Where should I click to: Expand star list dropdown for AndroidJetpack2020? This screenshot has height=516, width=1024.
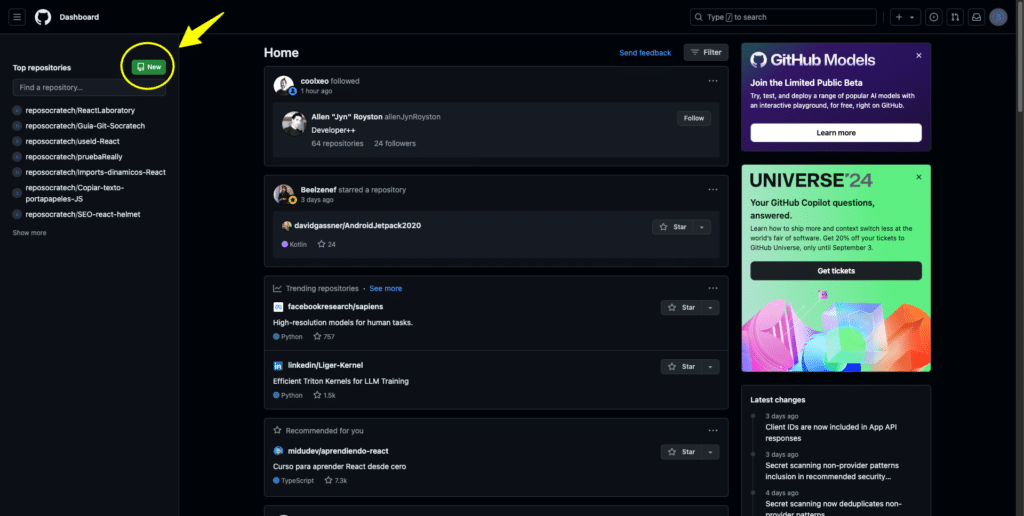702,227
